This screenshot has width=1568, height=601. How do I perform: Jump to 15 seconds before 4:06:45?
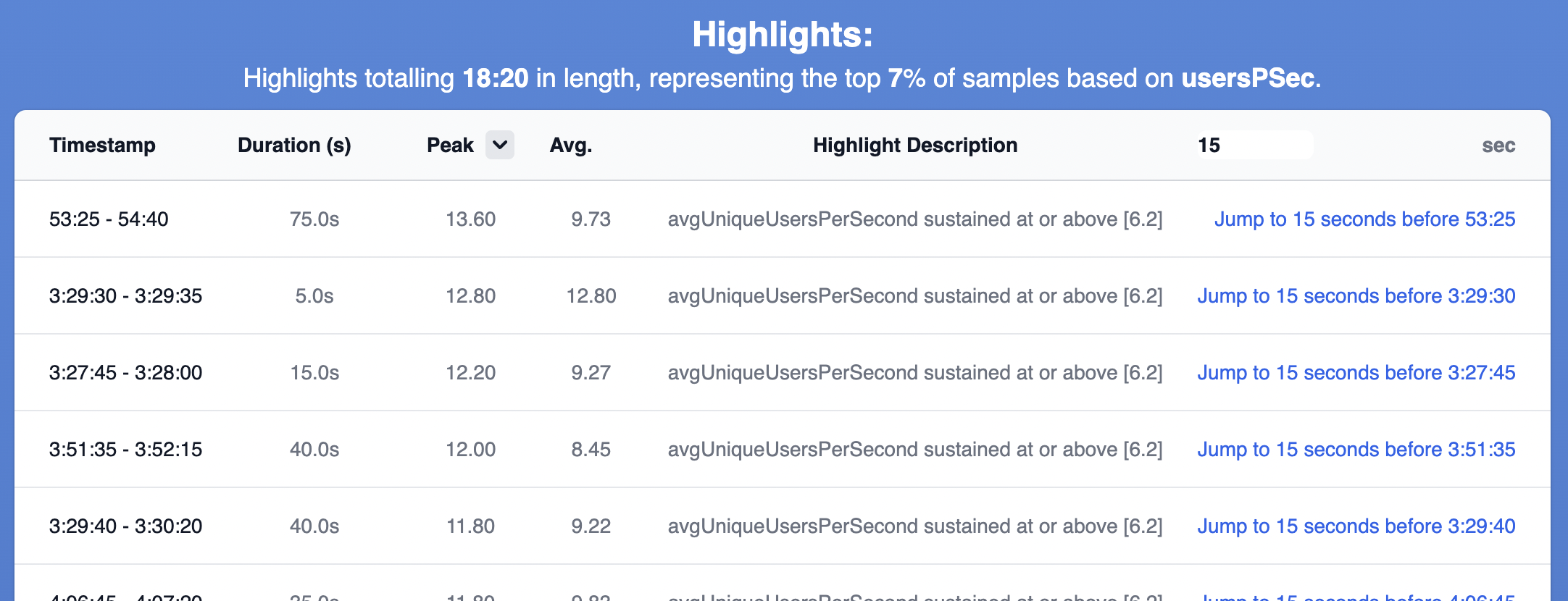(x=1356, y=597)
